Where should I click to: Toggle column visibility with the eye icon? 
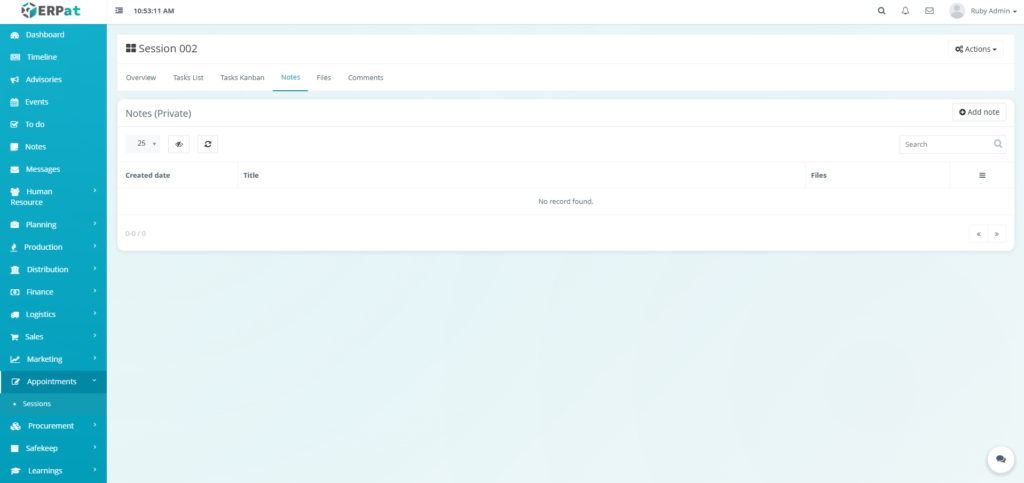[179, 144]
